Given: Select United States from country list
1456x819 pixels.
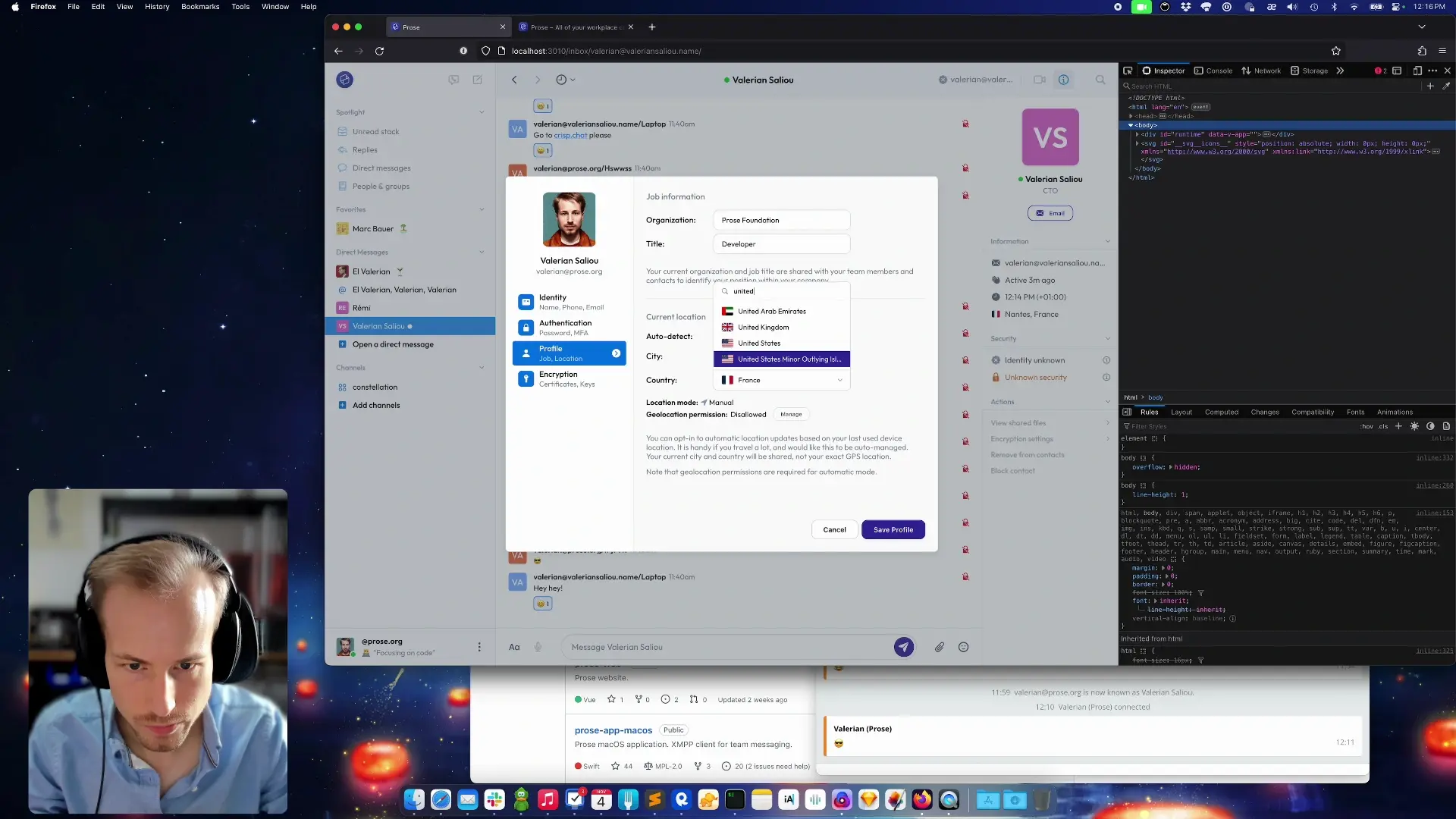Looking at the screenshot, I should 759,343.
